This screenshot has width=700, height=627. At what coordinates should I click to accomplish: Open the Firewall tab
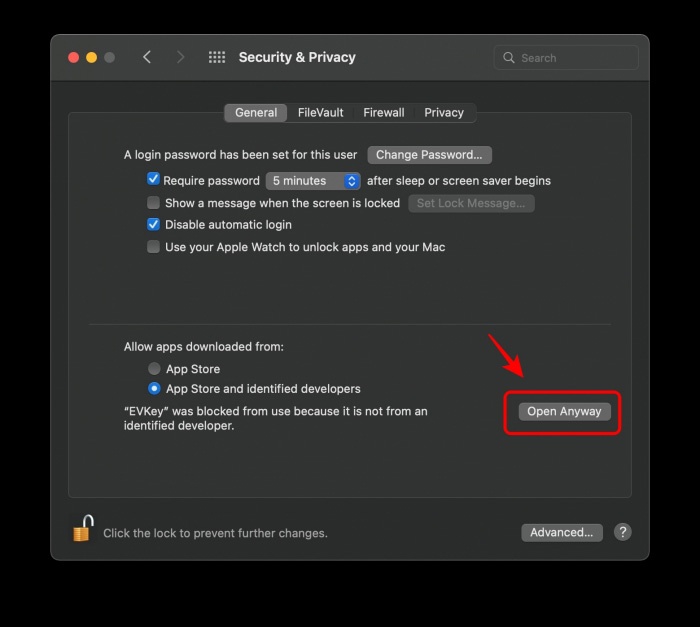point(383,113)
